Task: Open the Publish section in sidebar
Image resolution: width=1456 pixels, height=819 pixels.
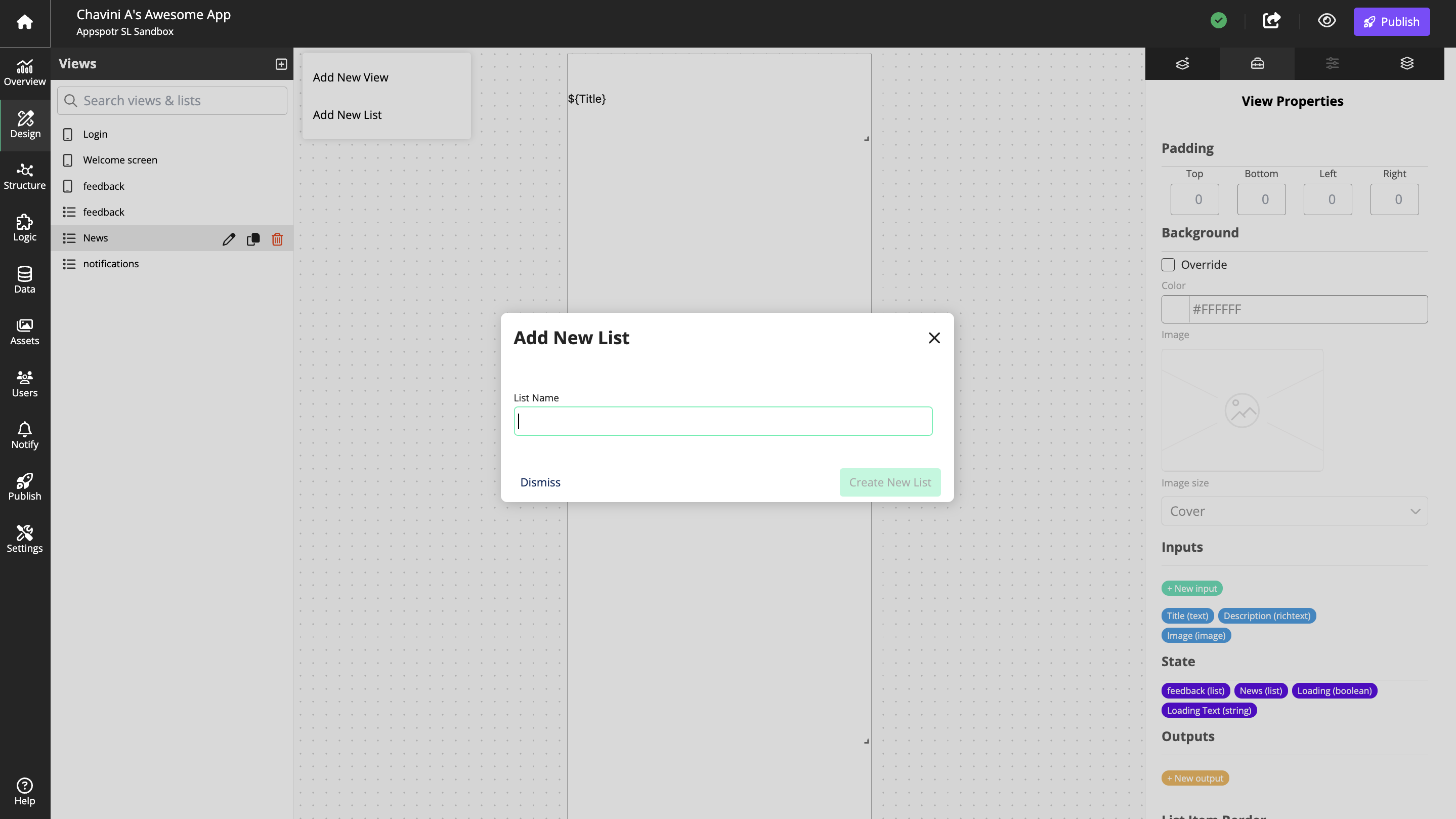Action: coord(25,487)
